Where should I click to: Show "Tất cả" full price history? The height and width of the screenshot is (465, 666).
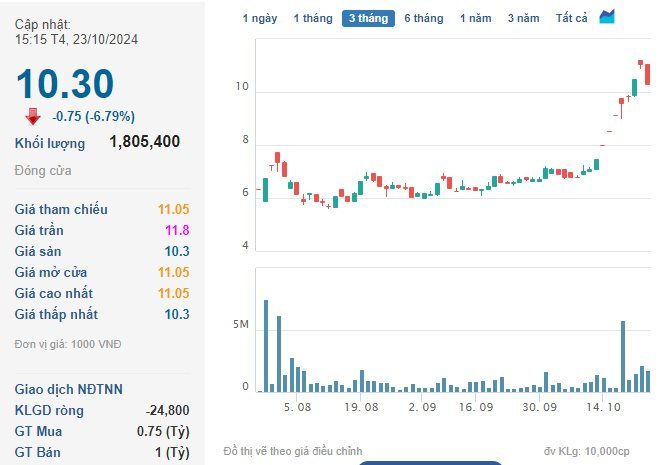571,18
